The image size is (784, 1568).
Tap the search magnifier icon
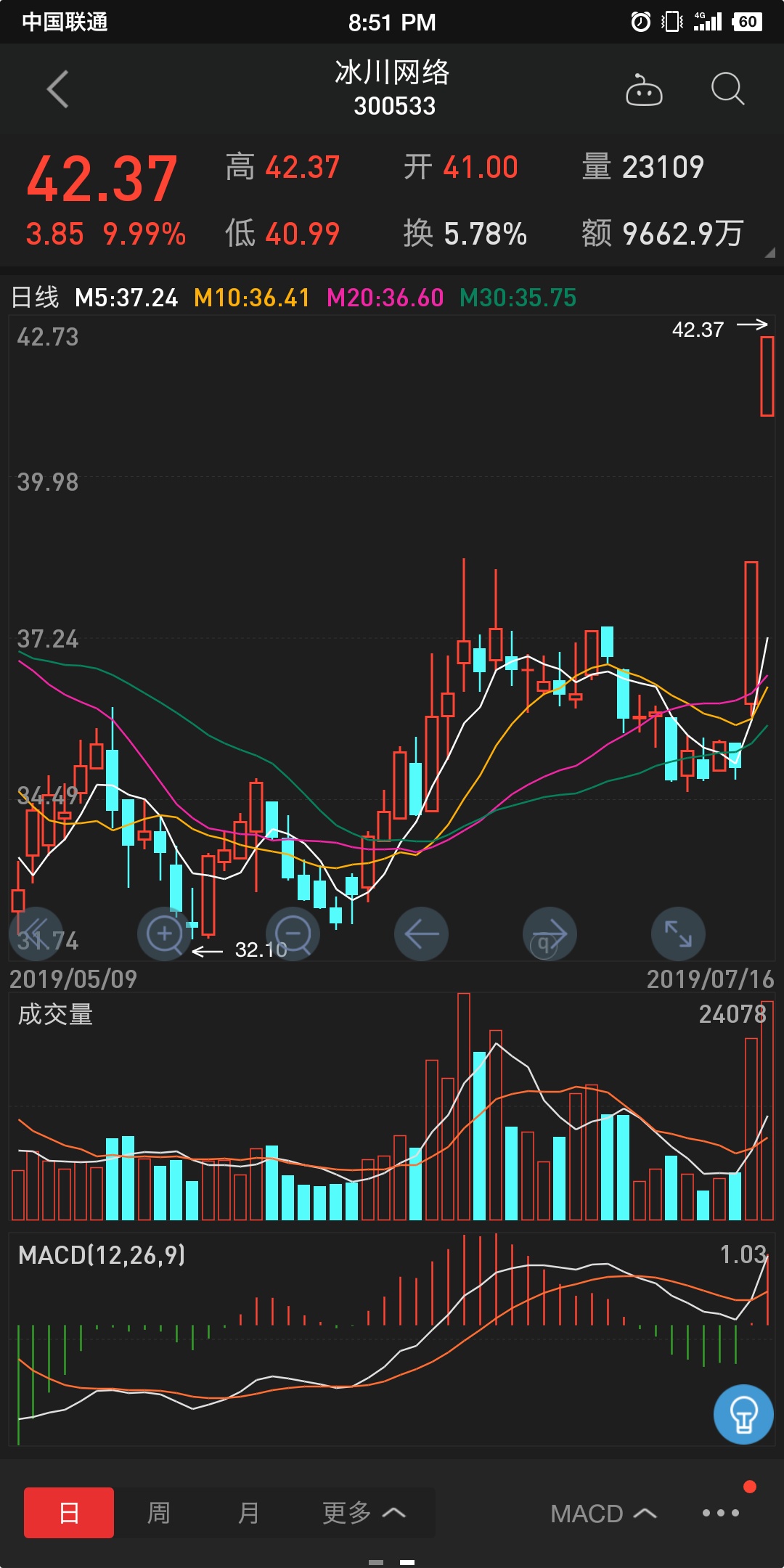727,89
